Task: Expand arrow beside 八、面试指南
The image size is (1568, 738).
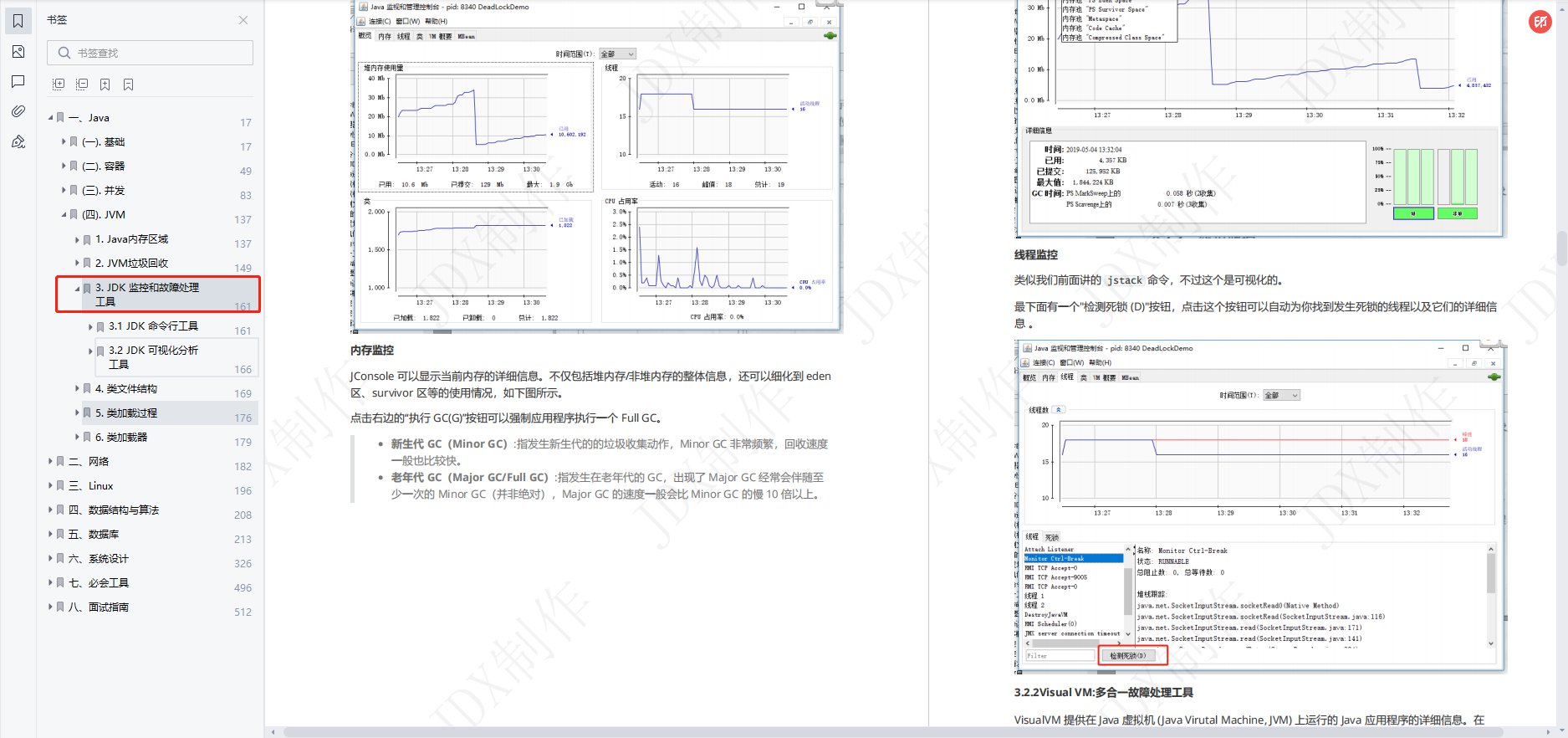Action: pyautogui.click(x=50, y=607)
